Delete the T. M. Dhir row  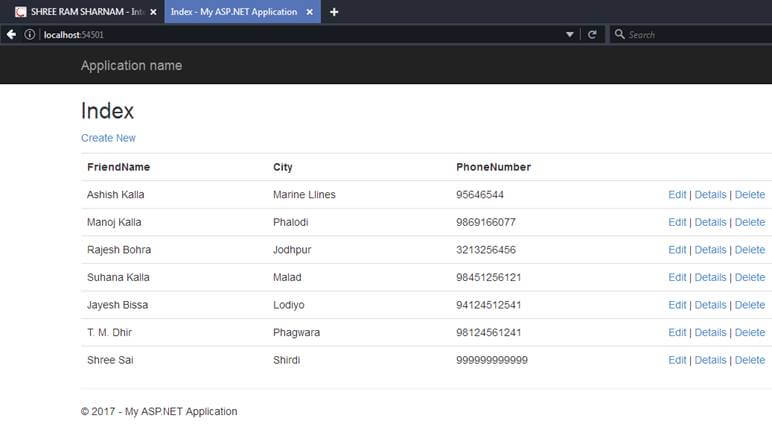click(x=750, y=332)
